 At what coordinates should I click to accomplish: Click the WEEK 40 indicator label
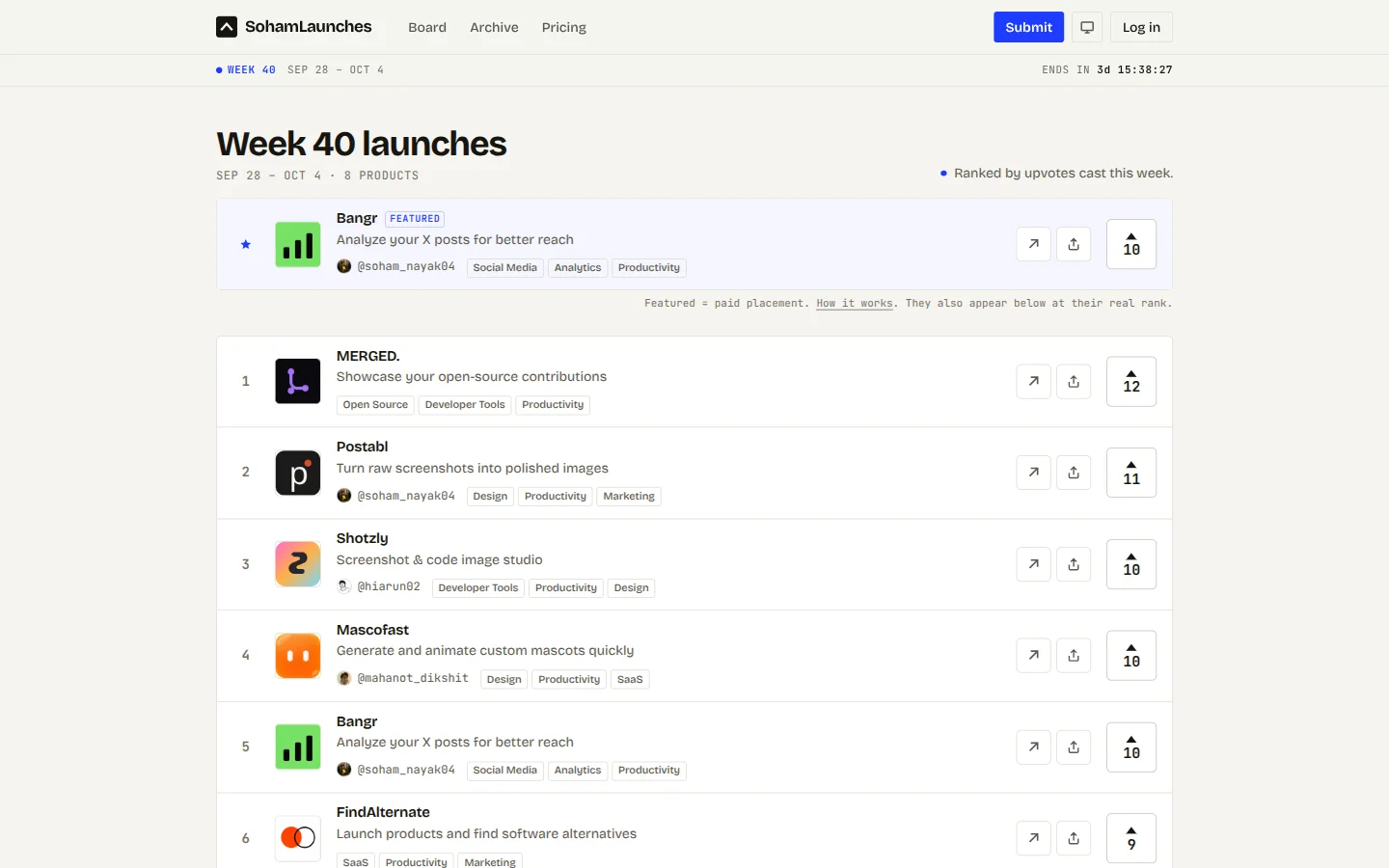[246, 69]
